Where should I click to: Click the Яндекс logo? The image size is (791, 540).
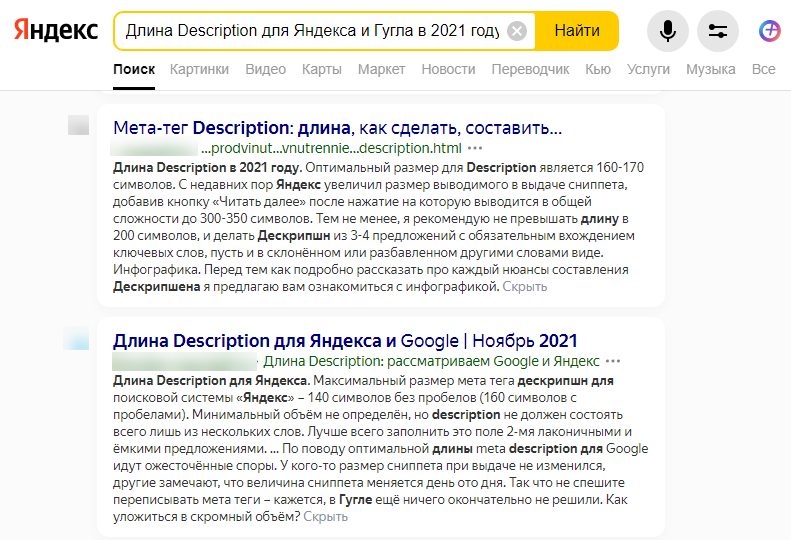[x=55, y=30]
